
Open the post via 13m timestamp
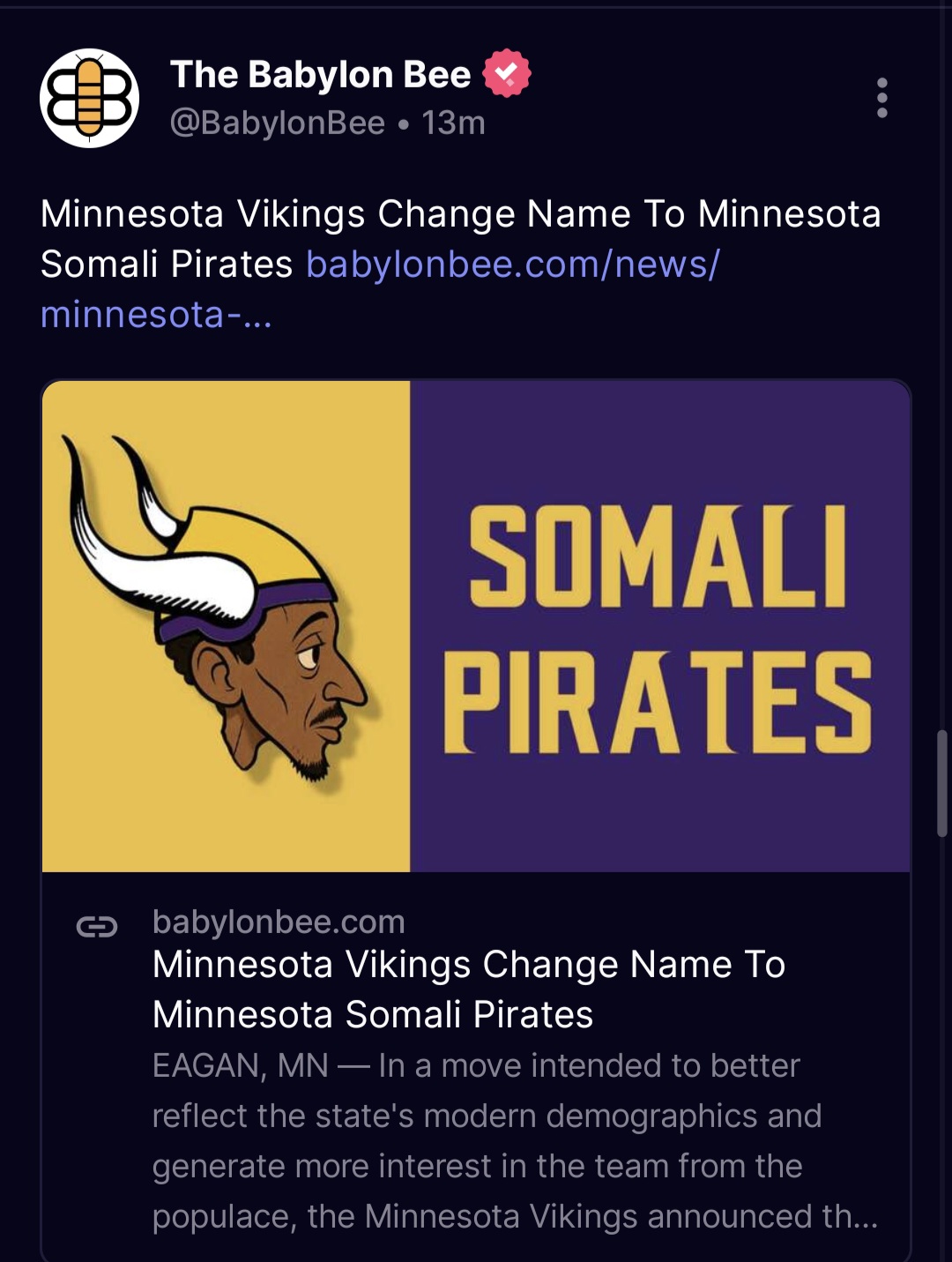[x=453, y=123]
